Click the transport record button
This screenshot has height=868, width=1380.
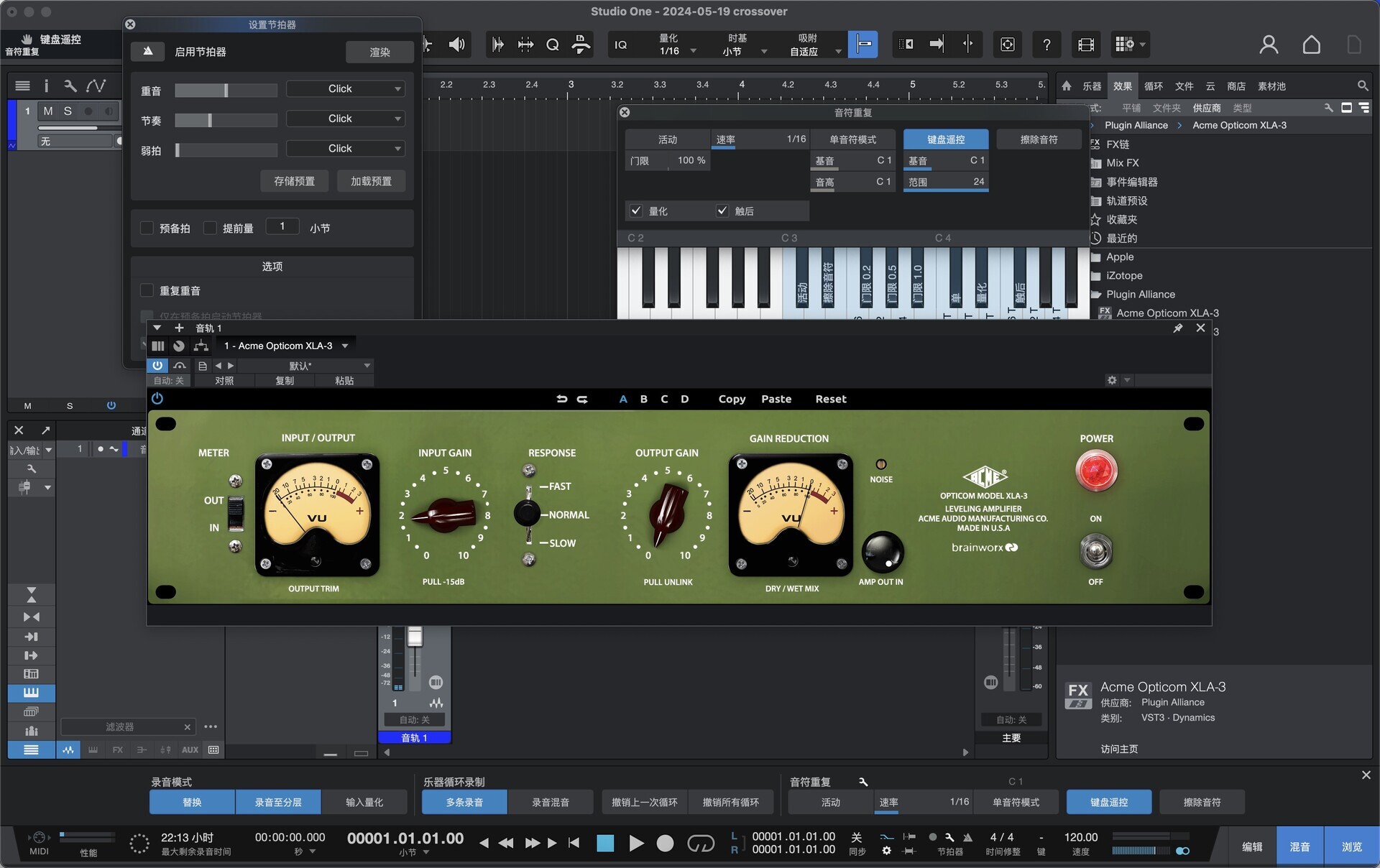(666, 843)
